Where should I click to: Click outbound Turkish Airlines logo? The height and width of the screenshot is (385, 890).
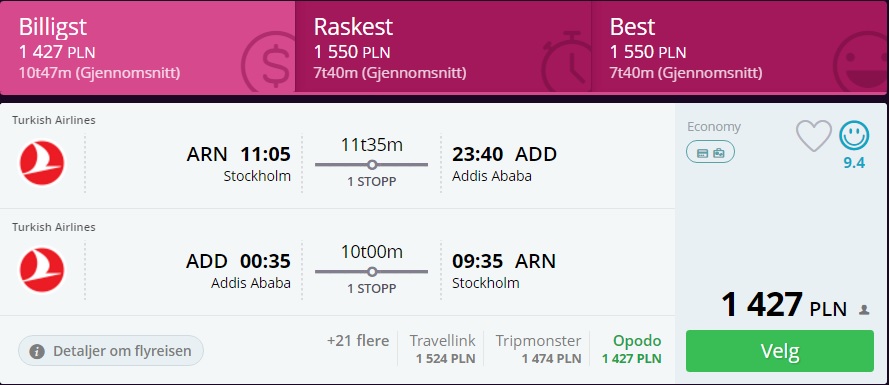pos(42,164)
